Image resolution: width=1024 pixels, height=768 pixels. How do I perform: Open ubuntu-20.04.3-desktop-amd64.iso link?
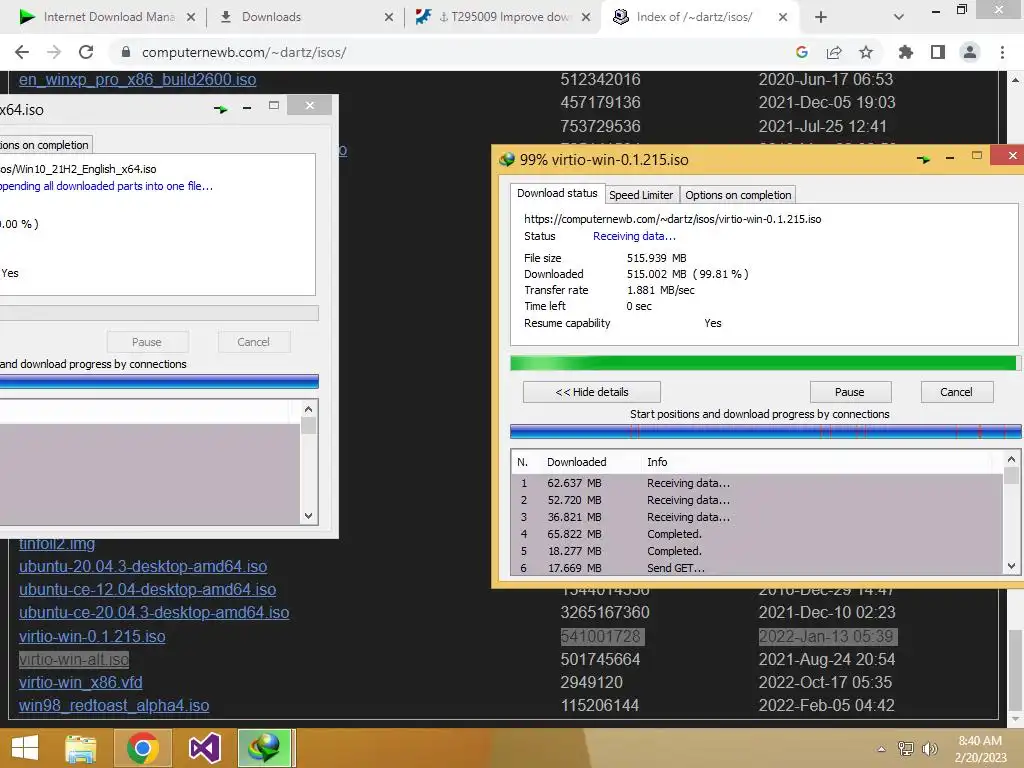(143, 567)
